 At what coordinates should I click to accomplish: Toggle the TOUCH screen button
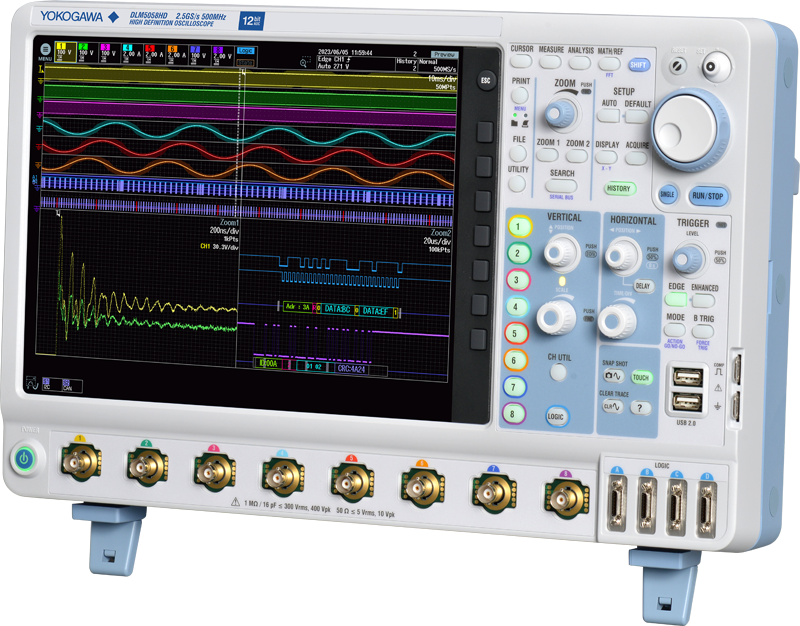pos(641,378)
